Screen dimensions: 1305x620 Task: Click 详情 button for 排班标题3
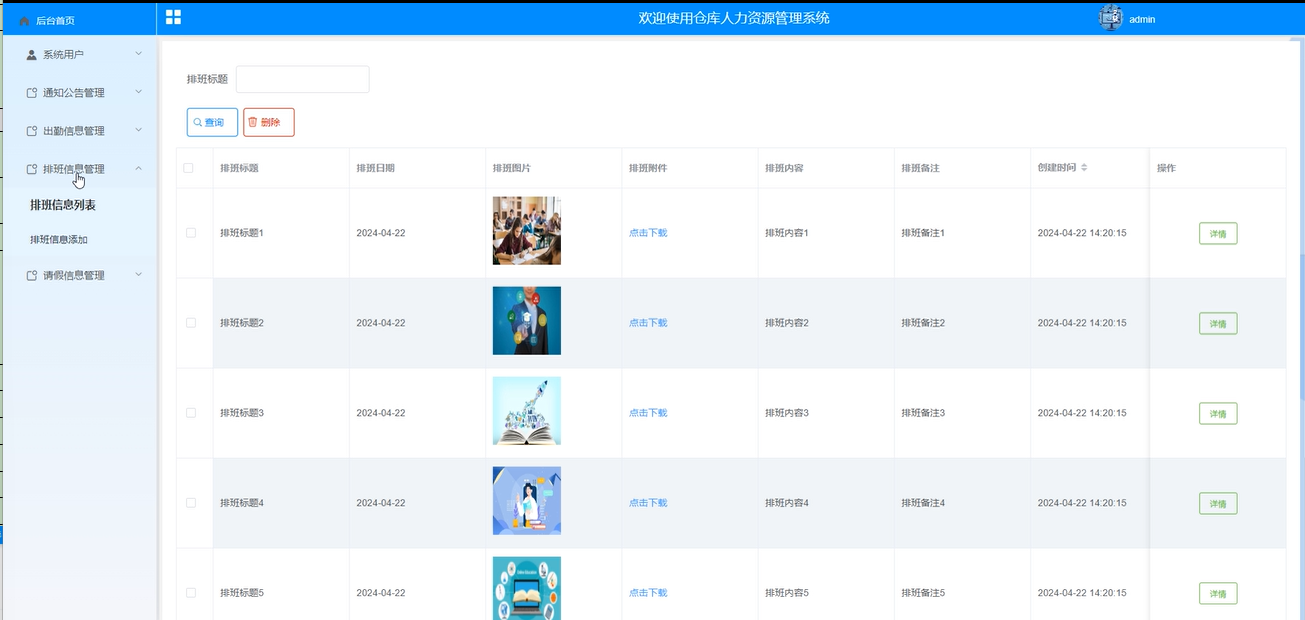1218,414
